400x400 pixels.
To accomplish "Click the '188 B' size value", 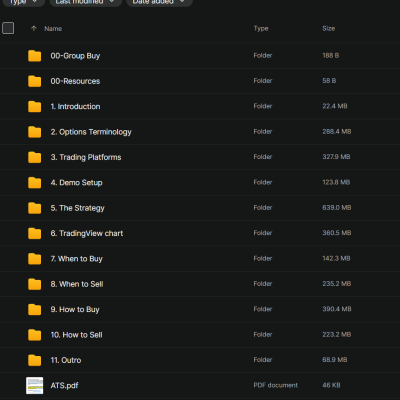I will pyautogui.click(x=331, y=56).
